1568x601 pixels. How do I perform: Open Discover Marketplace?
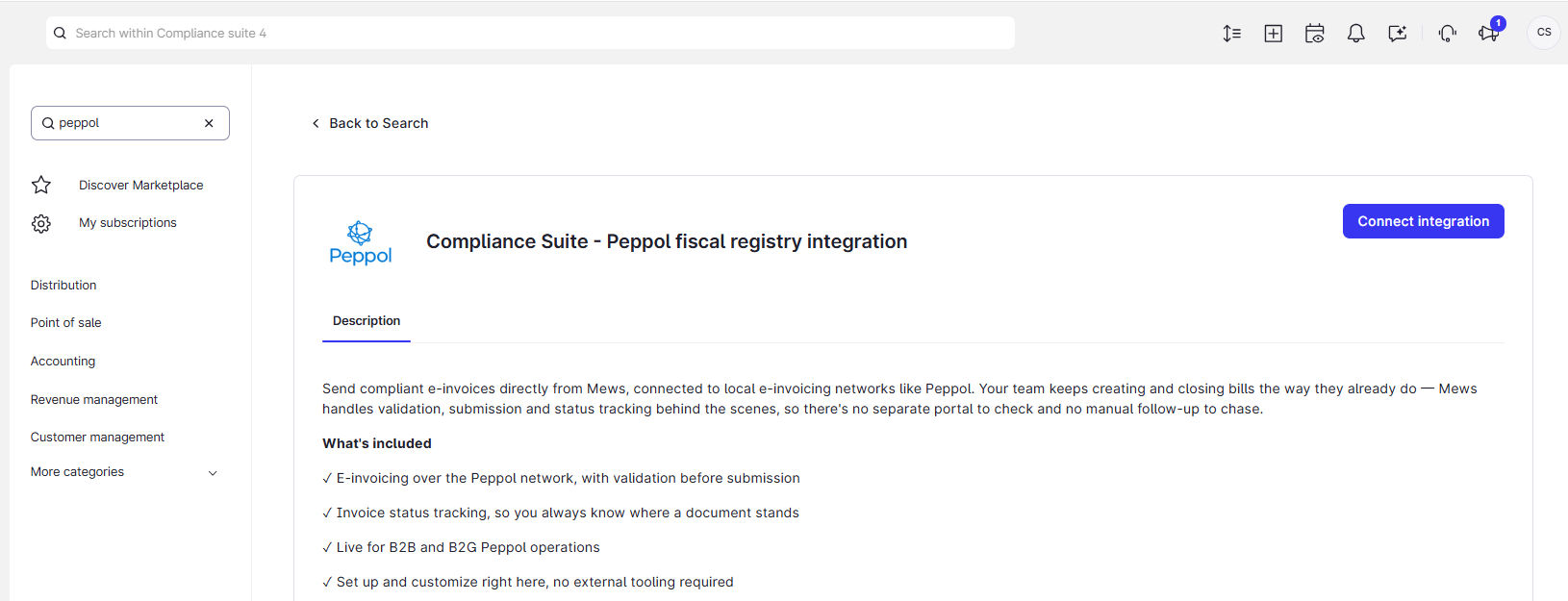tap(140, 185)
